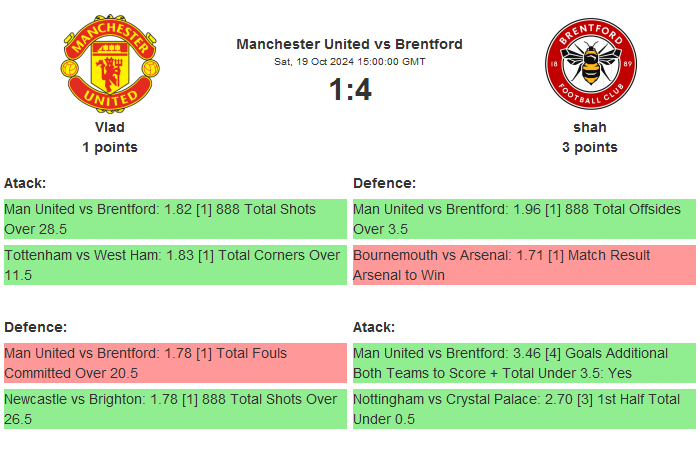Click shah's Atack section heading
This screenshot has width=700, height=460.
click(374, 327)
